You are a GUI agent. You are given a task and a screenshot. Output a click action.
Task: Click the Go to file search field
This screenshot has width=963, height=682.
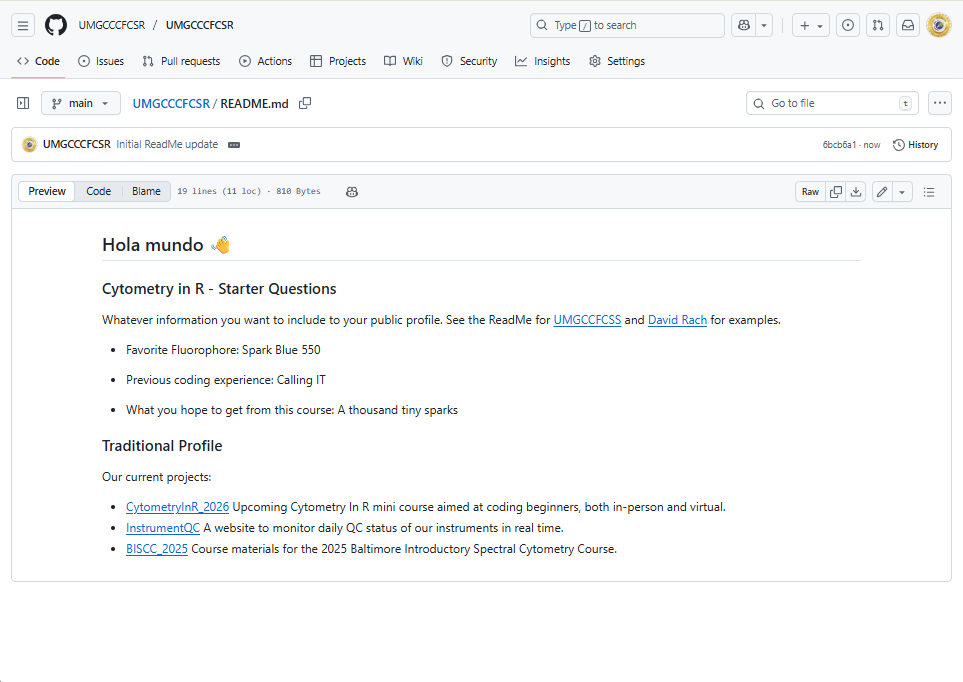(832, 103)
